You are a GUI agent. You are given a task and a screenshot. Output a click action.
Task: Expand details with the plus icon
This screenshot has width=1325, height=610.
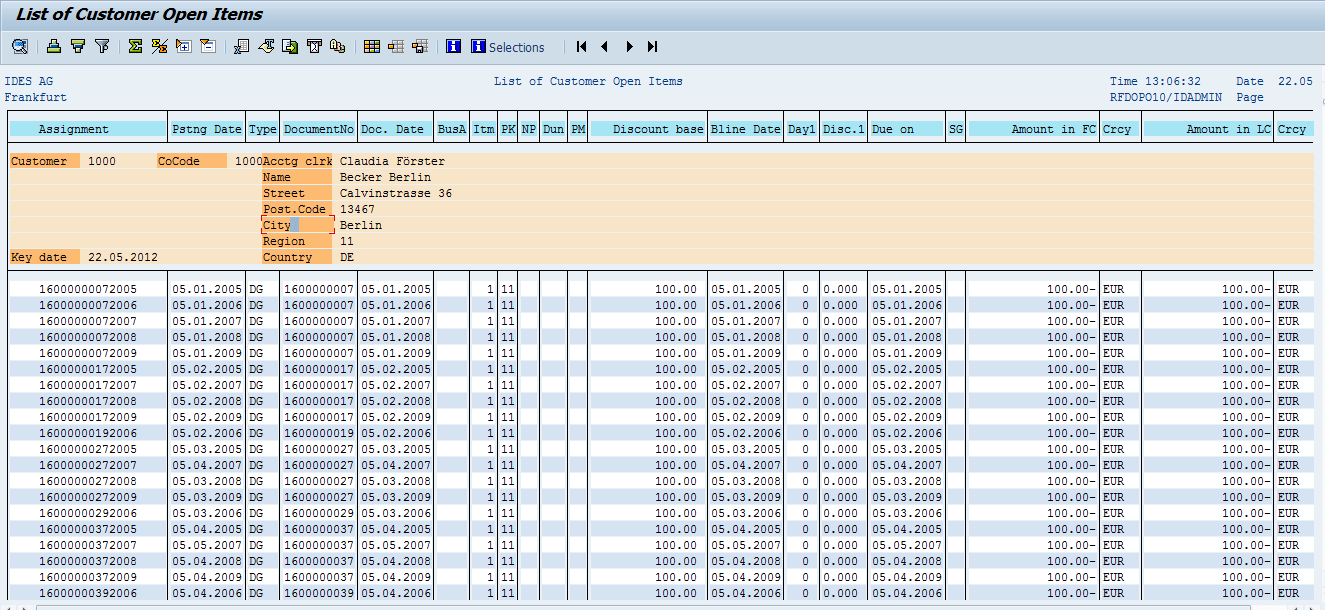pos(183,46)
